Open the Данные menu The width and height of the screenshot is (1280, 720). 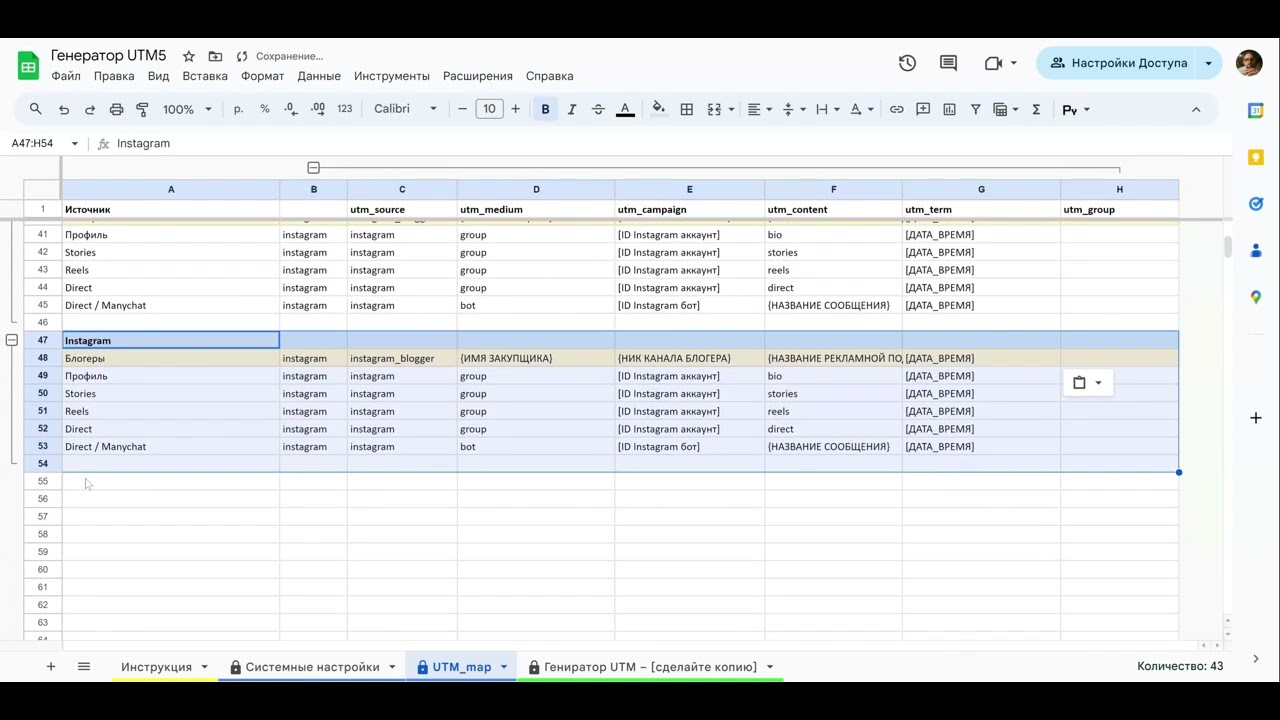319,76
